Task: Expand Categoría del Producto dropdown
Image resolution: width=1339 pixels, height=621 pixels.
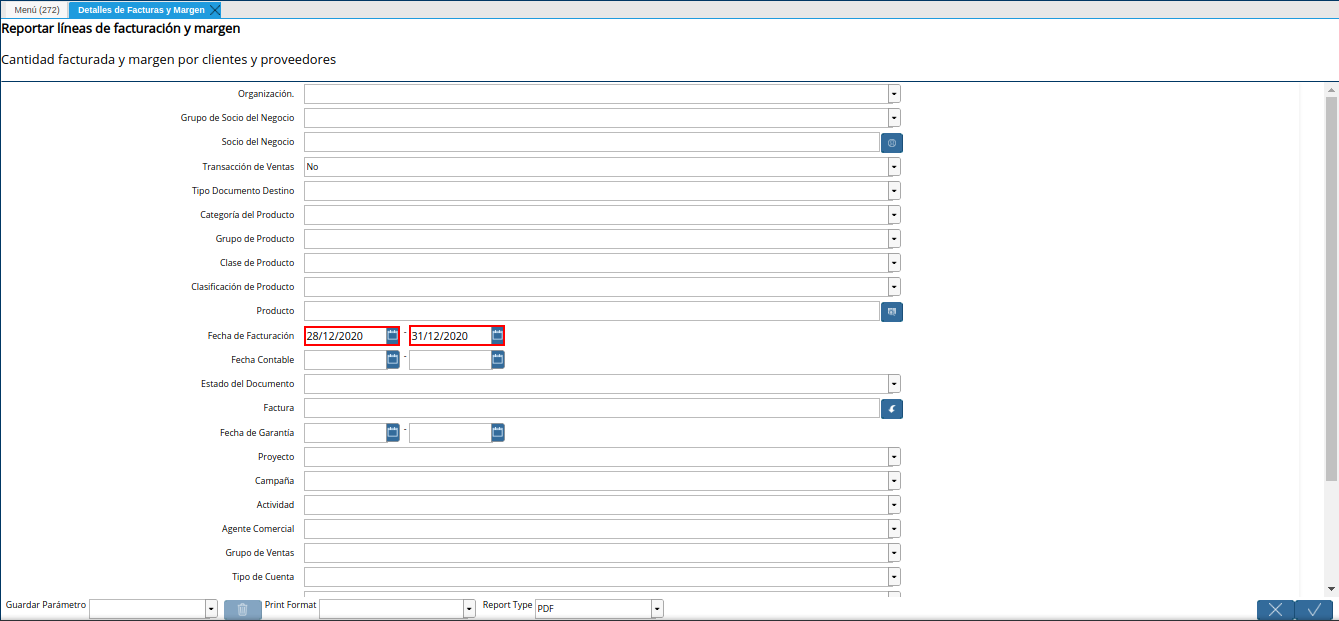Action: coord(894,215)
